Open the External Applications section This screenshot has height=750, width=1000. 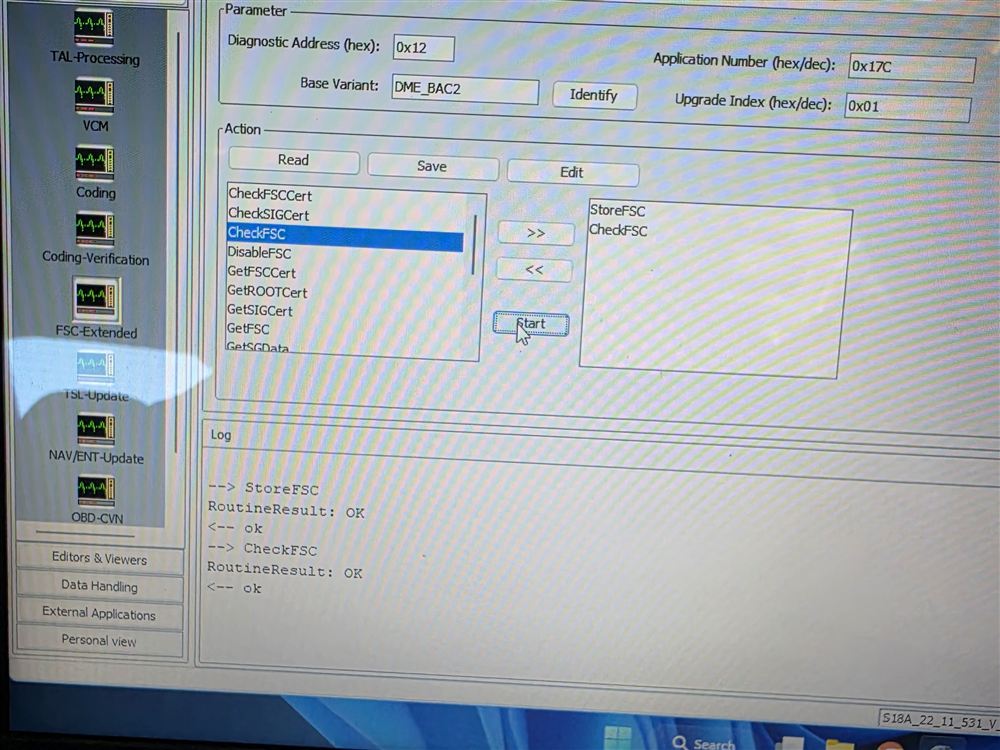(99, 614)
